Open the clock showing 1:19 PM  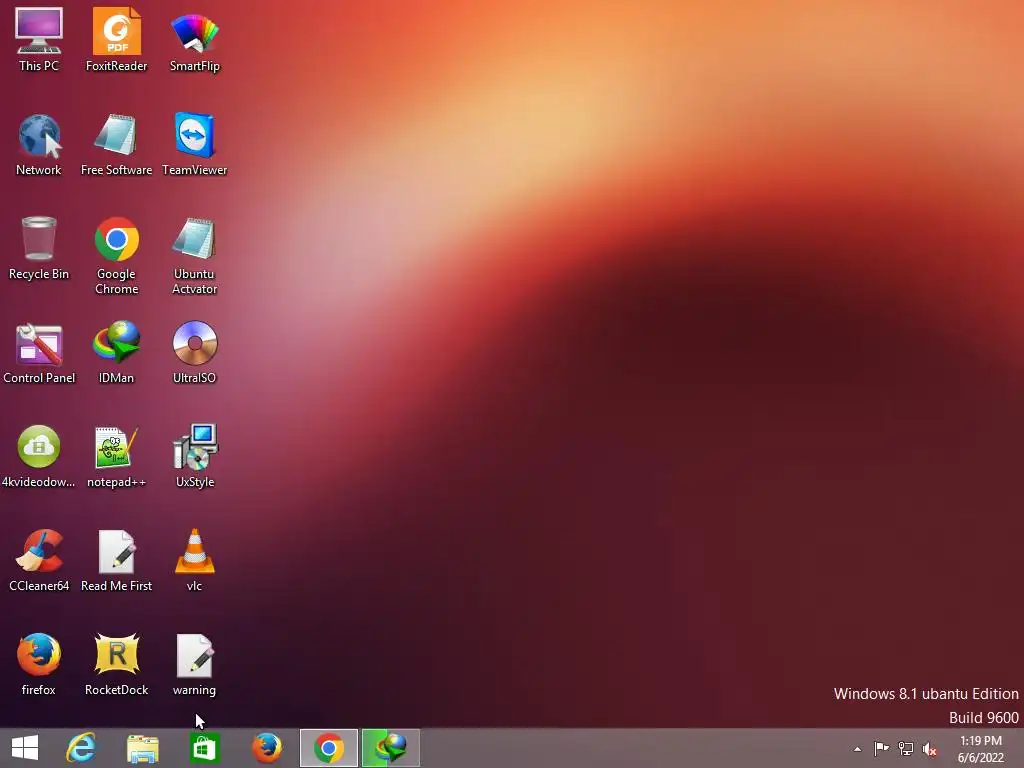click(x=980, y=749)
